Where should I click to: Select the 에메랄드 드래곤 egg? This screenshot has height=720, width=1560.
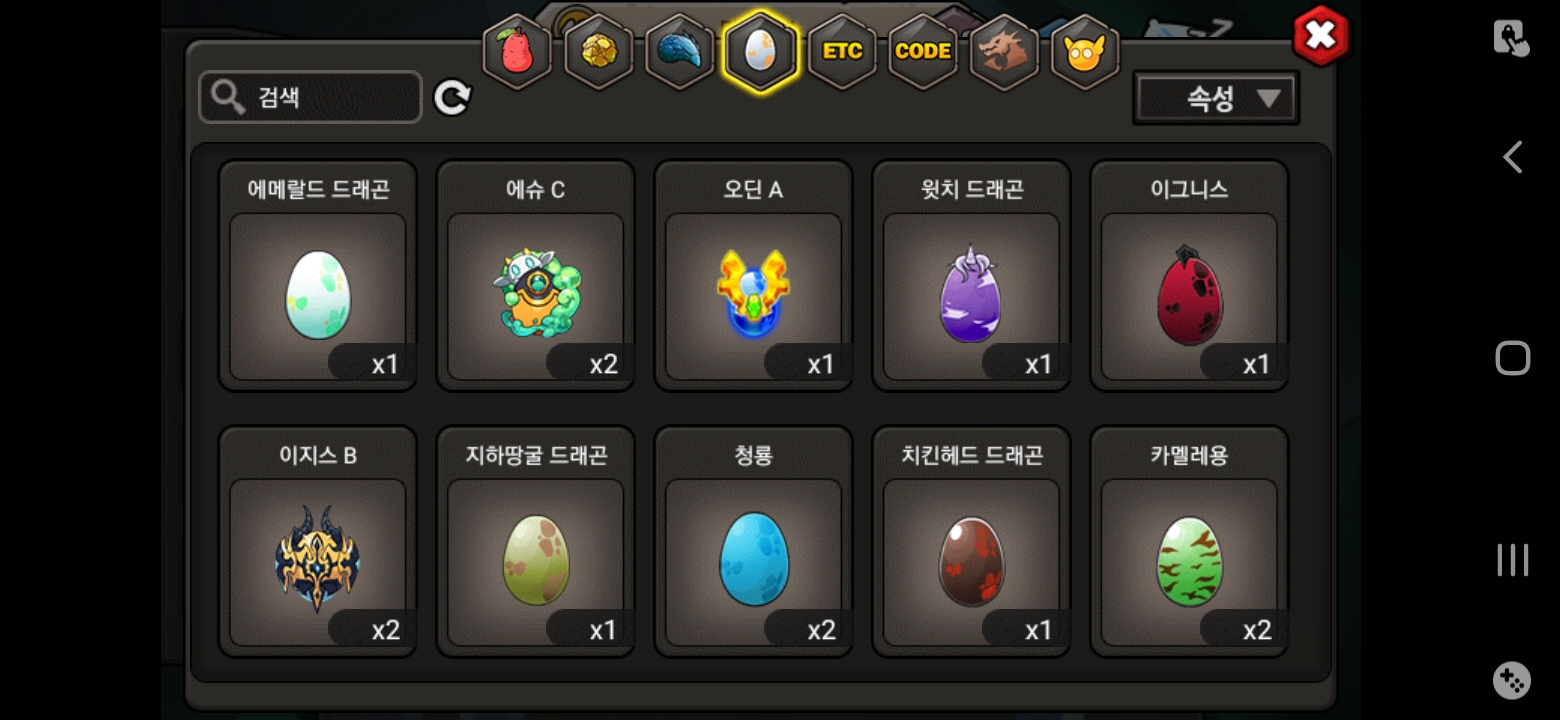point(318,275)
